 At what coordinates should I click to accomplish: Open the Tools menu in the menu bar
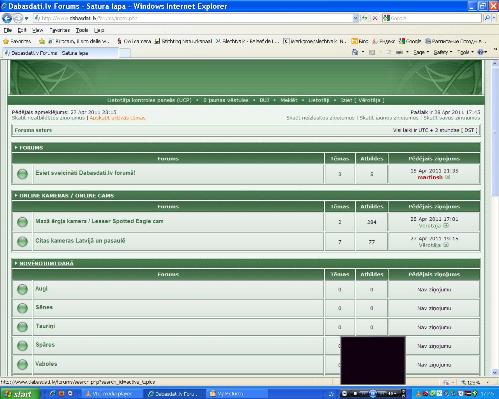[82, 30]
